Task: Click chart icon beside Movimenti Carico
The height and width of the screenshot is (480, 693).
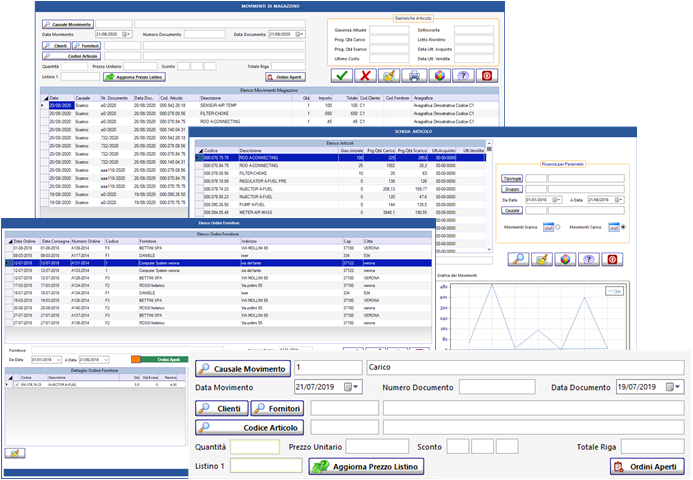Action: tap(614, 227)
